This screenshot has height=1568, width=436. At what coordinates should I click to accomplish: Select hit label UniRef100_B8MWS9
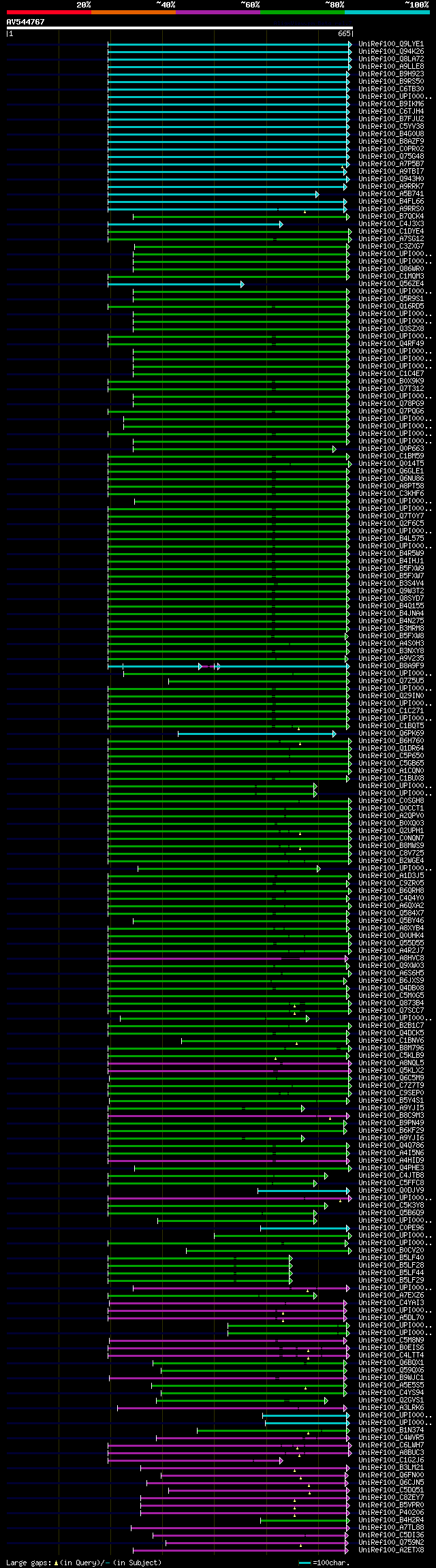pyautogui.click(x=391, y=846)
